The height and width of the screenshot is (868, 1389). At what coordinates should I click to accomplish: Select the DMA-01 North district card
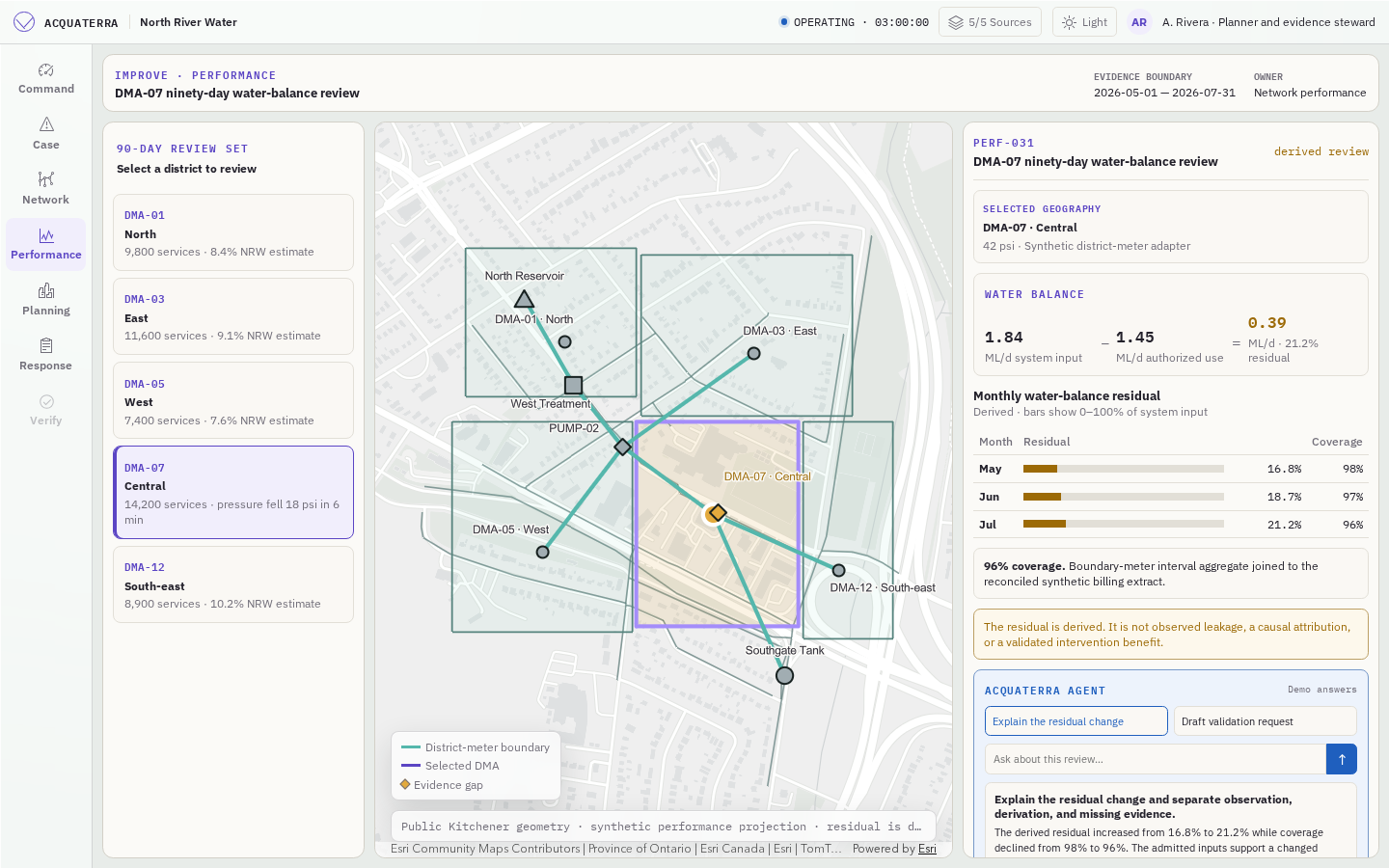pyautogui.click(x=233, y=232)
